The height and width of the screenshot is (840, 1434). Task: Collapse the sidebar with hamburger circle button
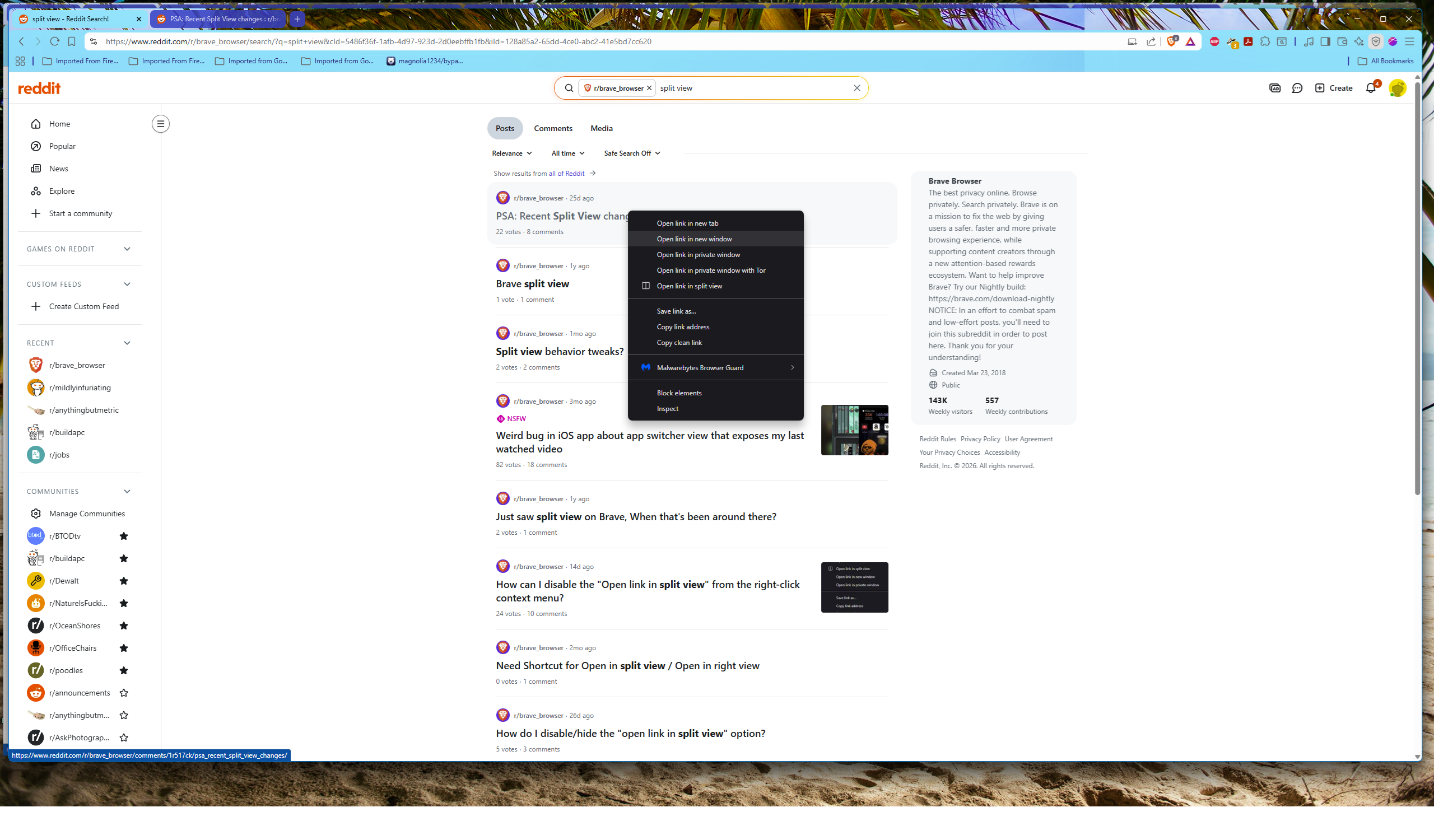[x=160, y=124]
